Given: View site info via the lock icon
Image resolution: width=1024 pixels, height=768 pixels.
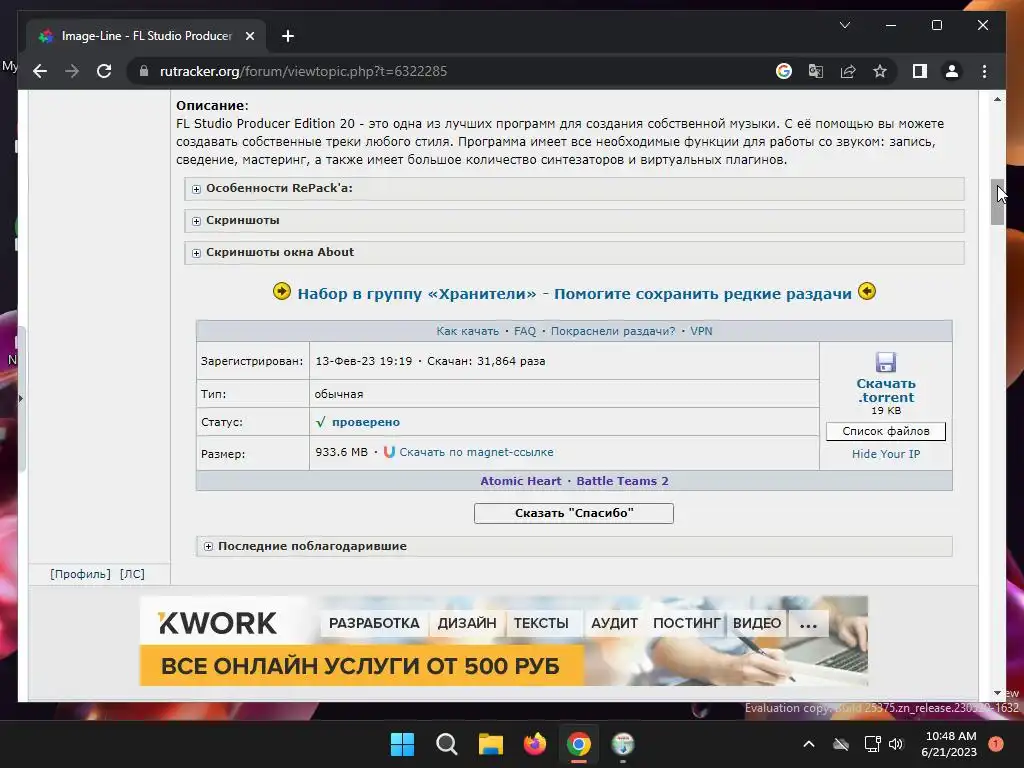Looking at the screenshot, I should pos(144,71).
